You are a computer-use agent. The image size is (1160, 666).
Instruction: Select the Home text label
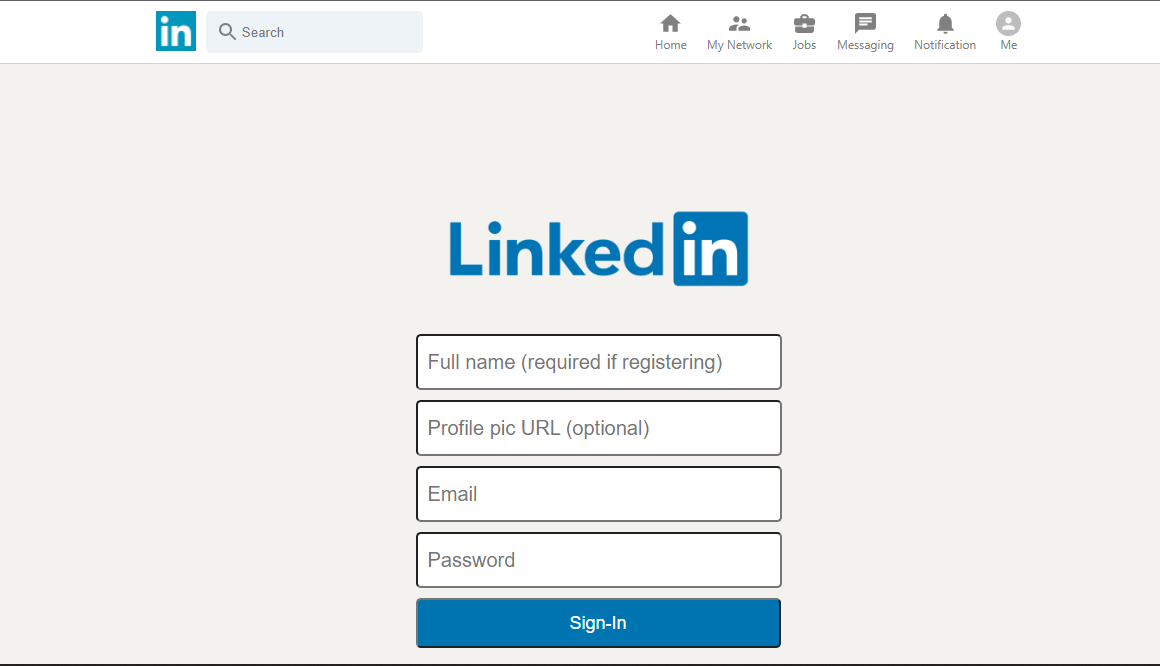coord(670,45)
